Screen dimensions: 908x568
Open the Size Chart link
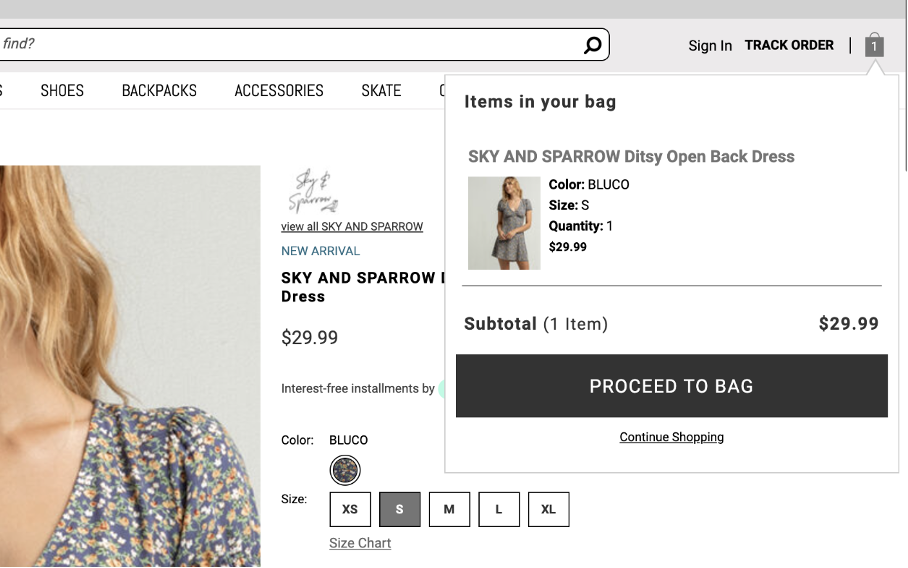(360, 543)
